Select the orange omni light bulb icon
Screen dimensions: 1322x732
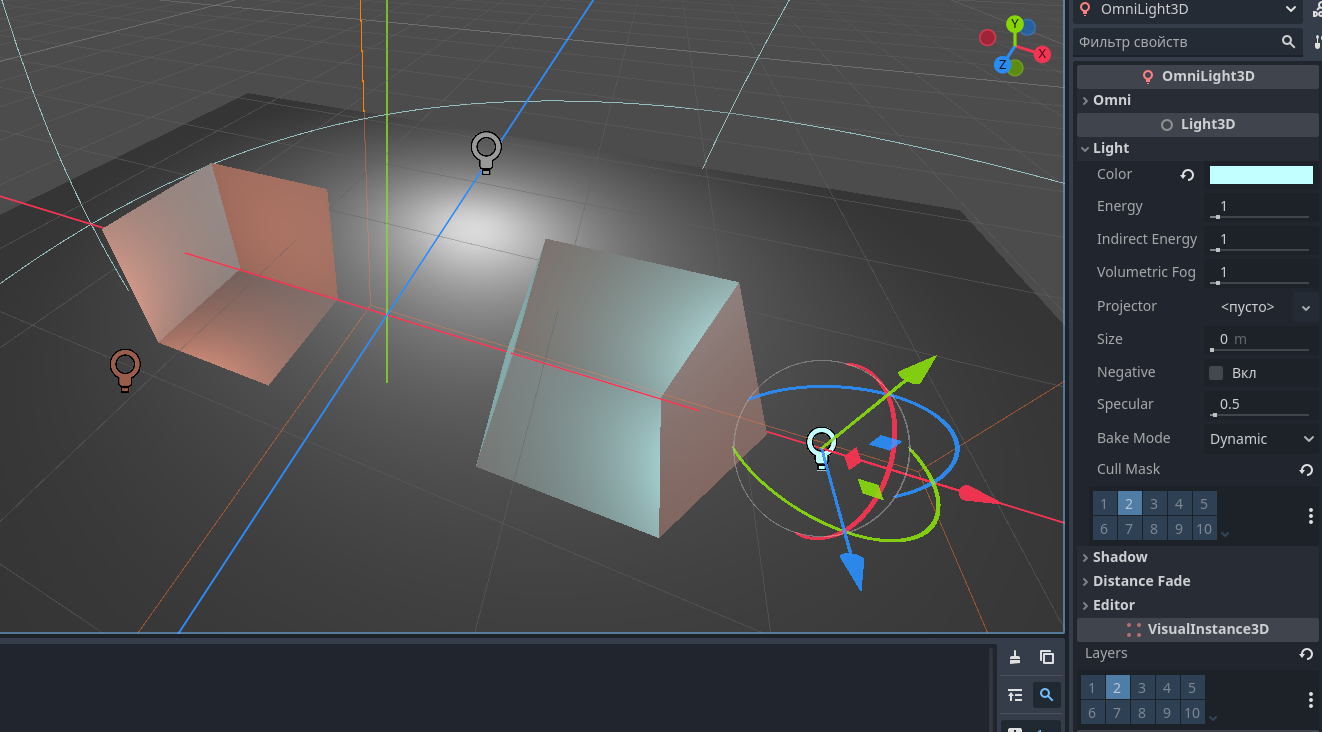[124, 369]
